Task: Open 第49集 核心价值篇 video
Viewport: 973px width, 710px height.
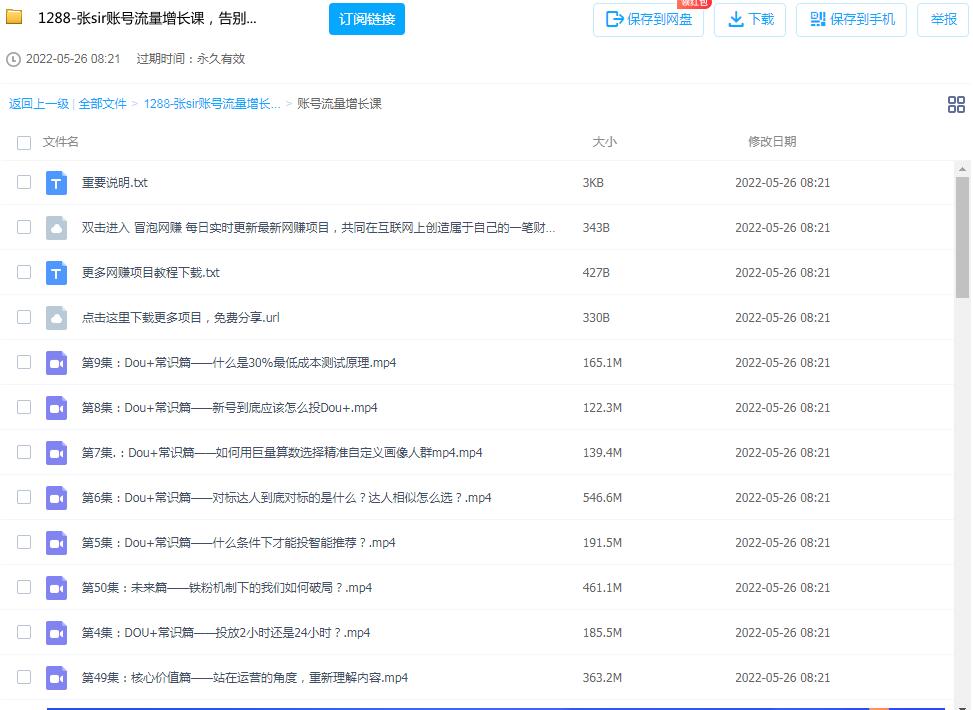Action: pos(245,678)
